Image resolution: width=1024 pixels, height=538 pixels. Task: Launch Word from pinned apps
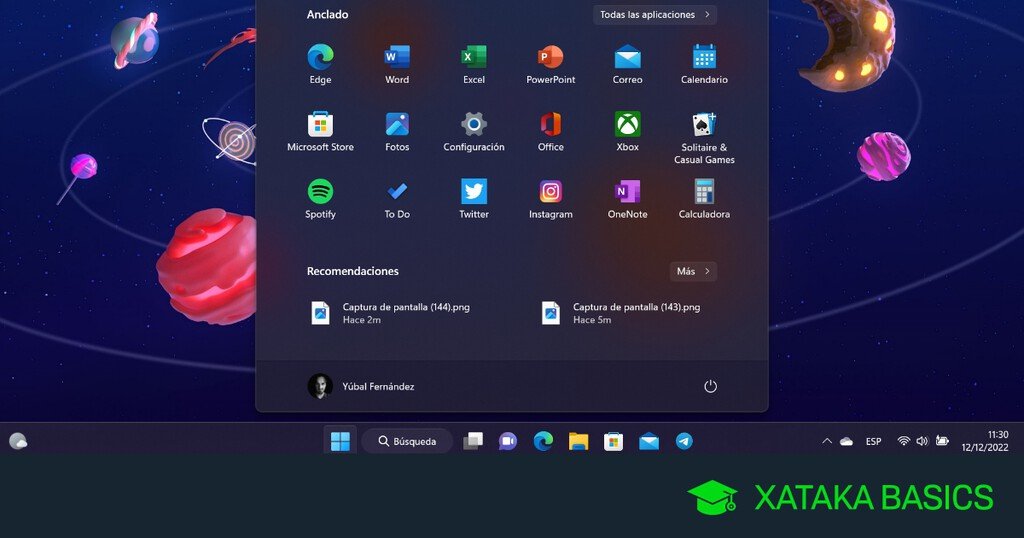tap(397, 65)
